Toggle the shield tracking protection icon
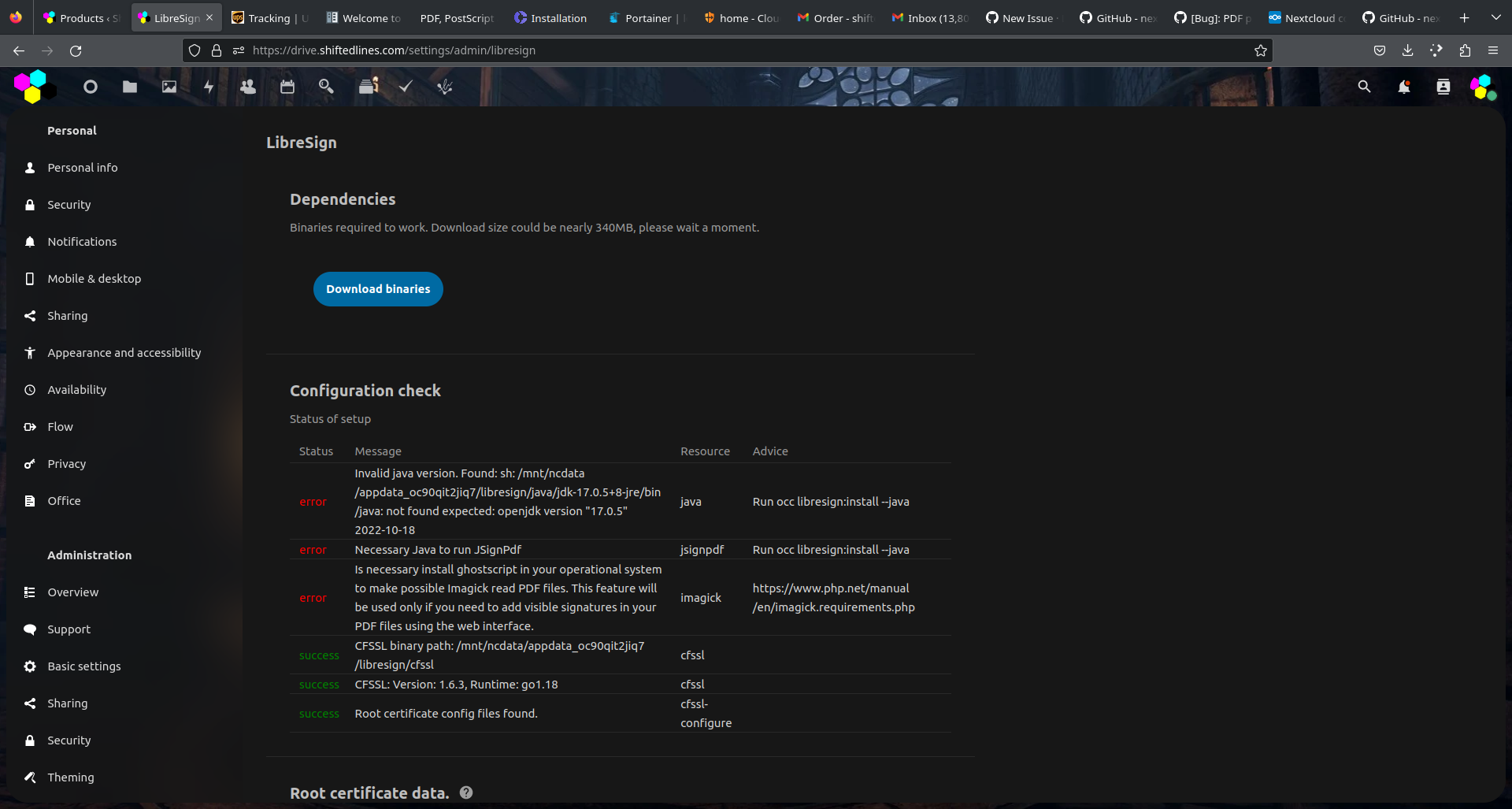The width and height of the screenshot is (1512, 809). click(x=194, y=50)
